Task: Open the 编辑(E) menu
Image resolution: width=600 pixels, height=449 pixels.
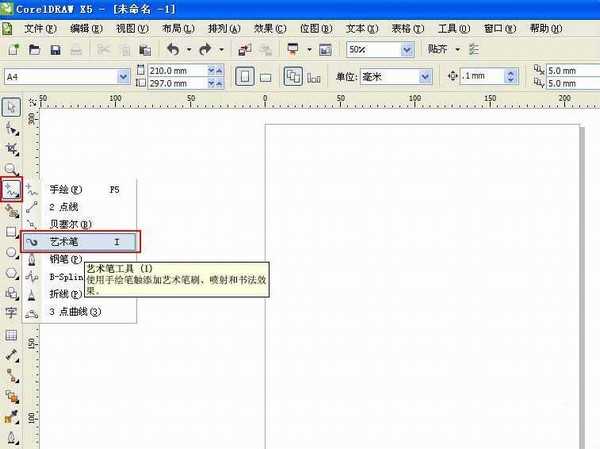Action: [x=86, y=29]
